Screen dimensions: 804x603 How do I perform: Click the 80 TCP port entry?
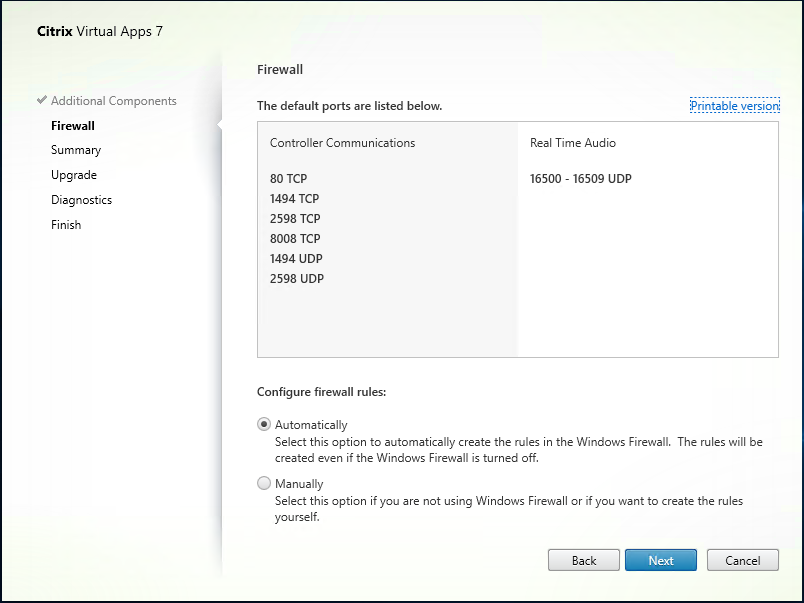click(288, 179)
